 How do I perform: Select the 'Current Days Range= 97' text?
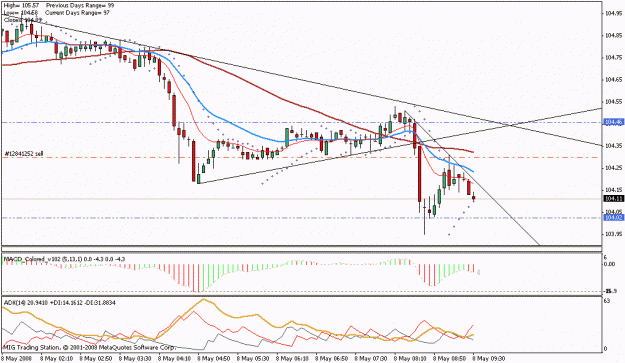coord(77,13)
